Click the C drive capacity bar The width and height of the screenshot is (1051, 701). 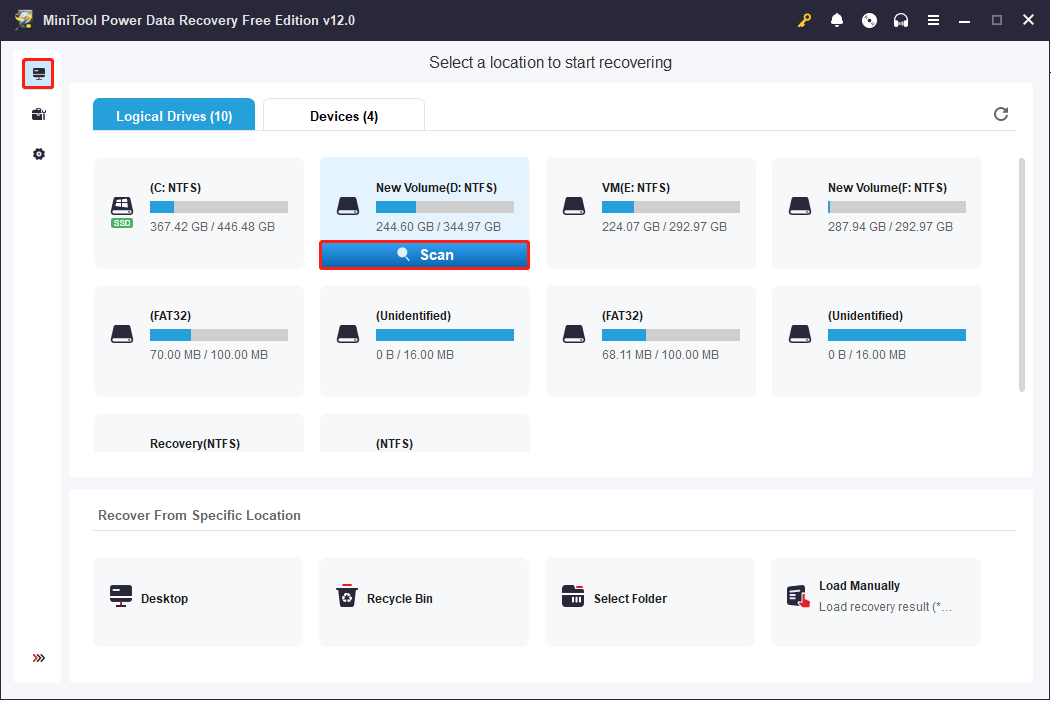pos(219,206)
